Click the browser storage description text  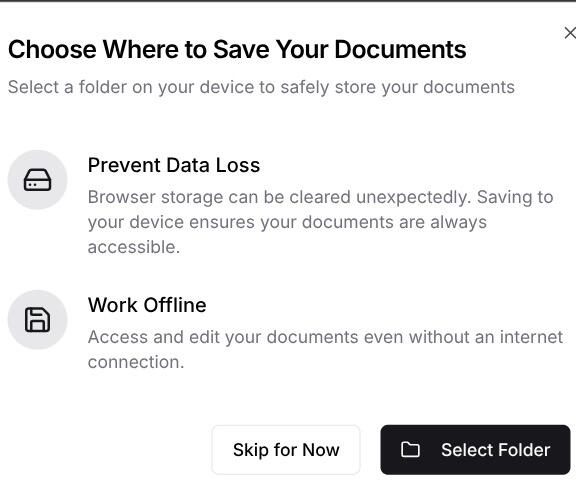coord(320,222)
